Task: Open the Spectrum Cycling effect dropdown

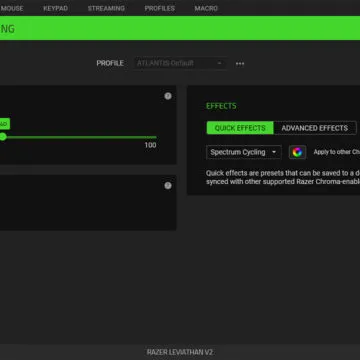Action: (244, 152)
